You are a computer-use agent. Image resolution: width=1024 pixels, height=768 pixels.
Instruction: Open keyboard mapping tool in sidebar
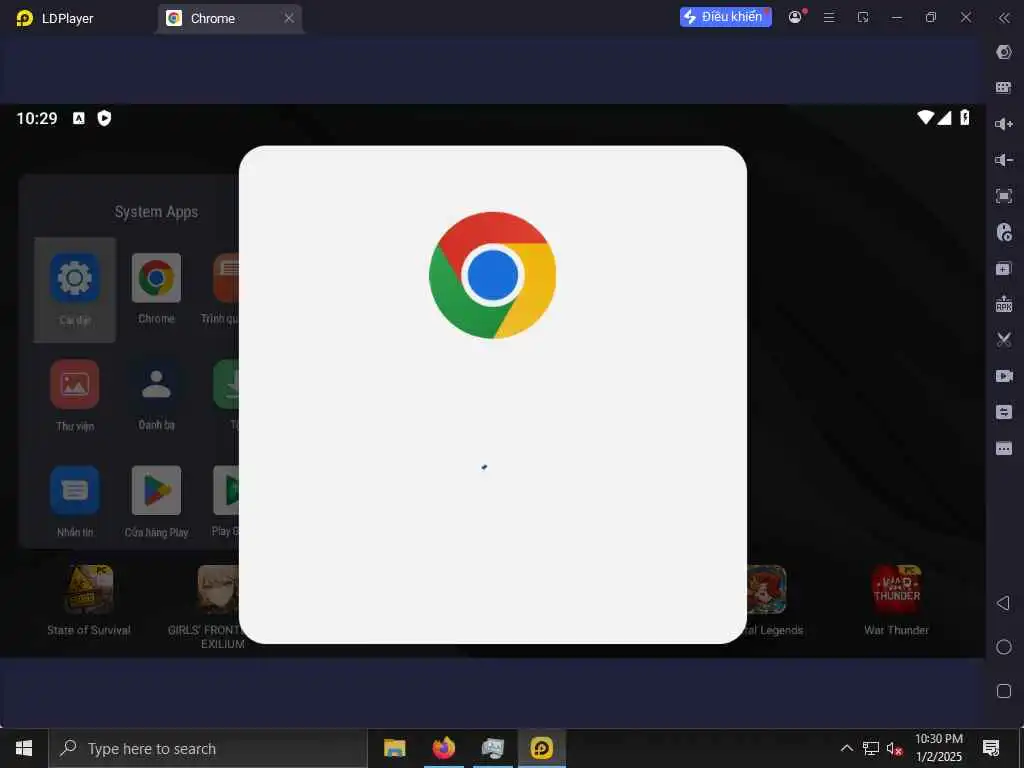tap(1004, 88)
